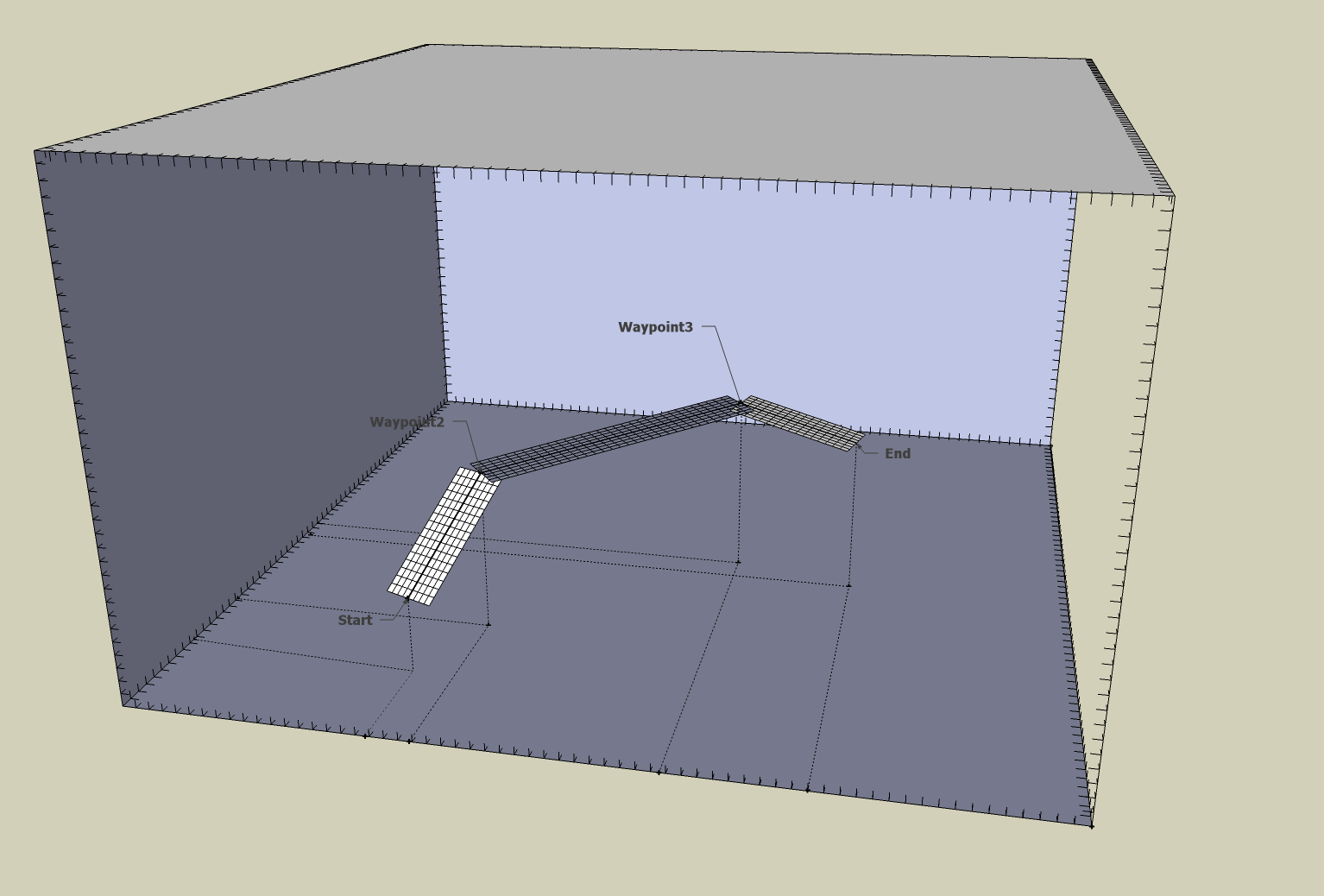The width and height of the screenshot is (1324, 896).
Task: Click the floor point at the end of Start's vertical line
Action: [413, 669]
